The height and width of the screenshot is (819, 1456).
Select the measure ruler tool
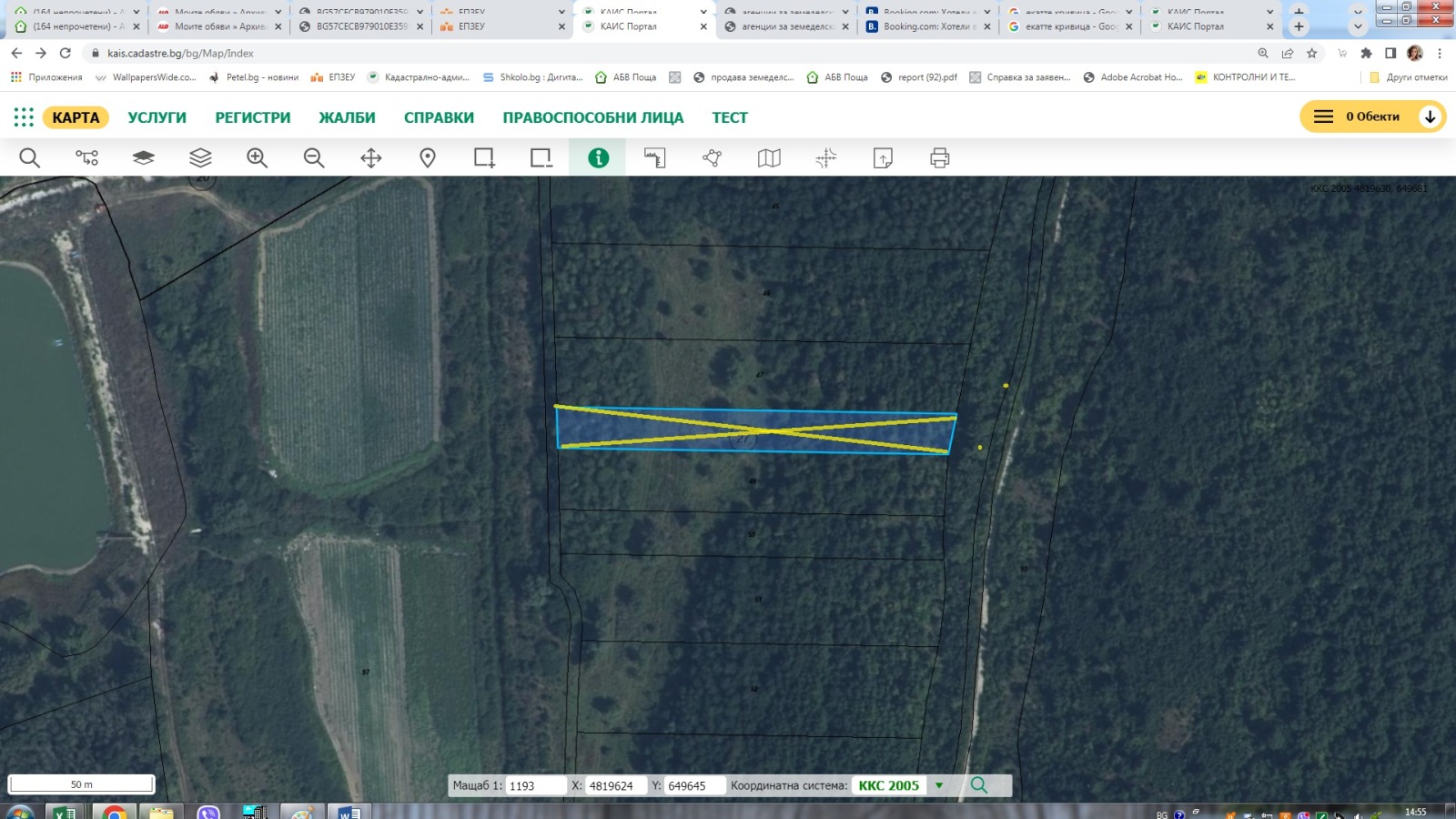click(x=654, y=158)
